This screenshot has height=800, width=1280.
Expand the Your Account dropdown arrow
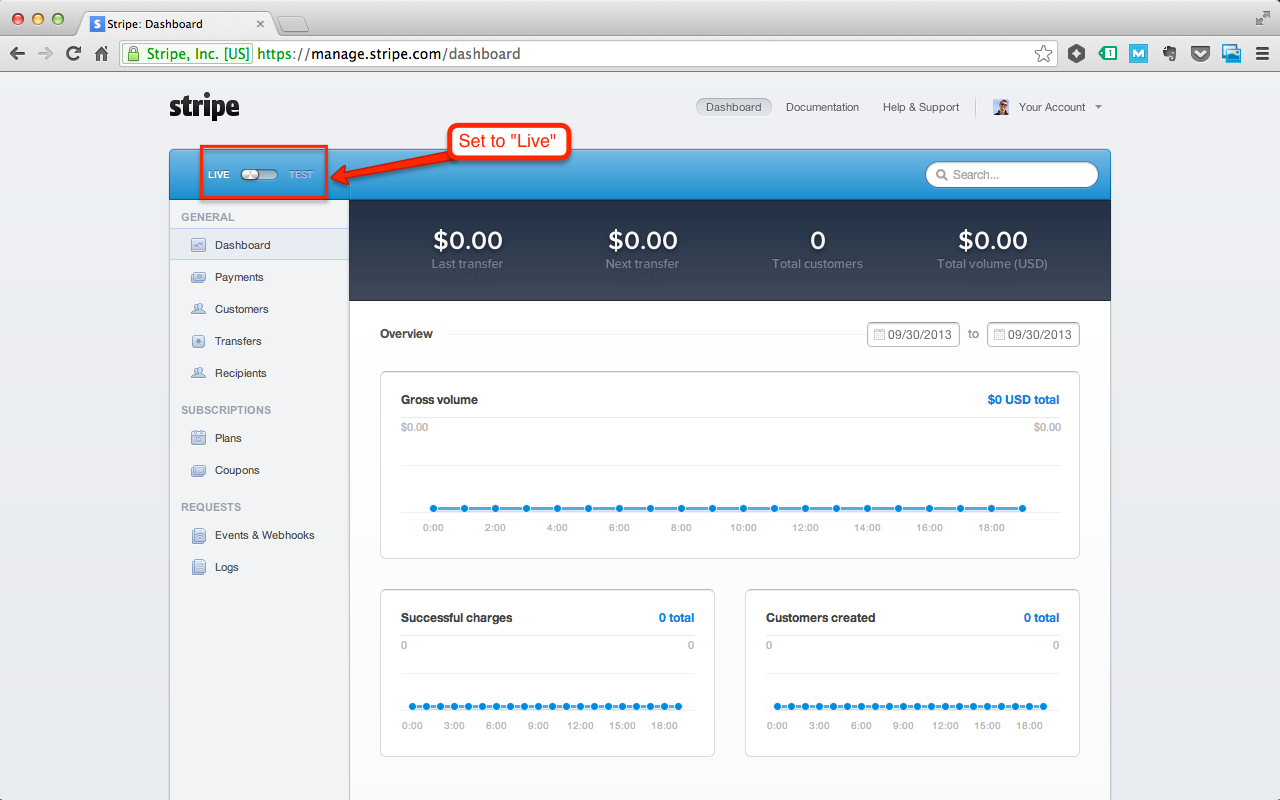(x=1098, y=107)
